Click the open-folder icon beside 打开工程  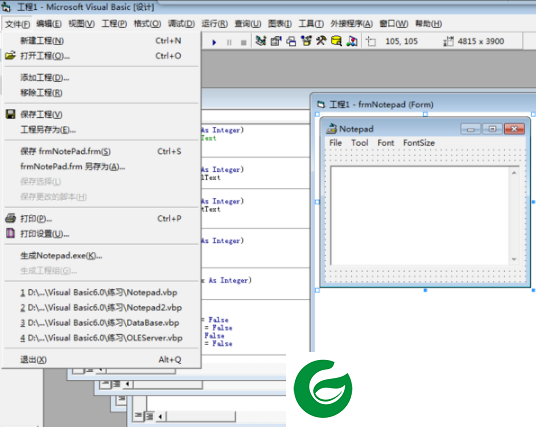(11, 55)
